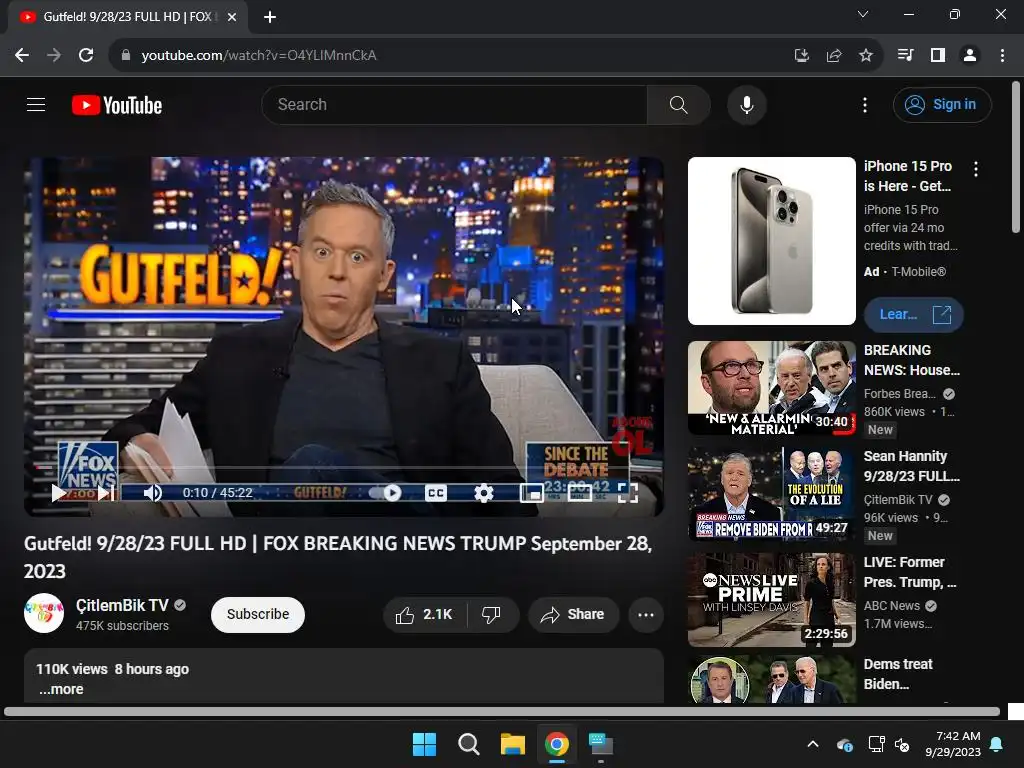Open Chrome media controls icon
The height and width of the screenshot is (768, 1024).
[905, 55]
